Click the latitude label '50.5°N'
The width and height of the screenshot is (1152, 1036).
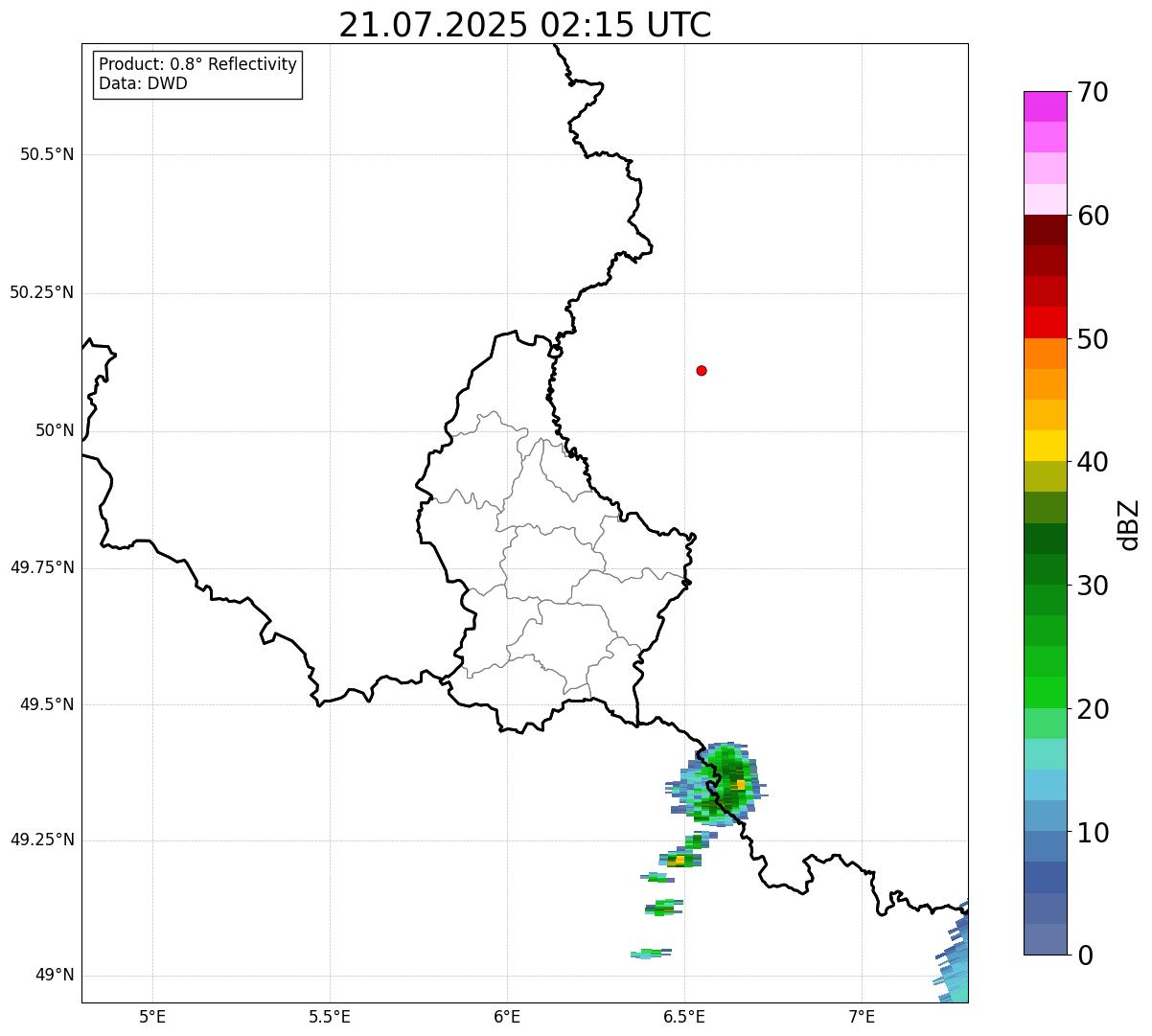coord(47,154)
